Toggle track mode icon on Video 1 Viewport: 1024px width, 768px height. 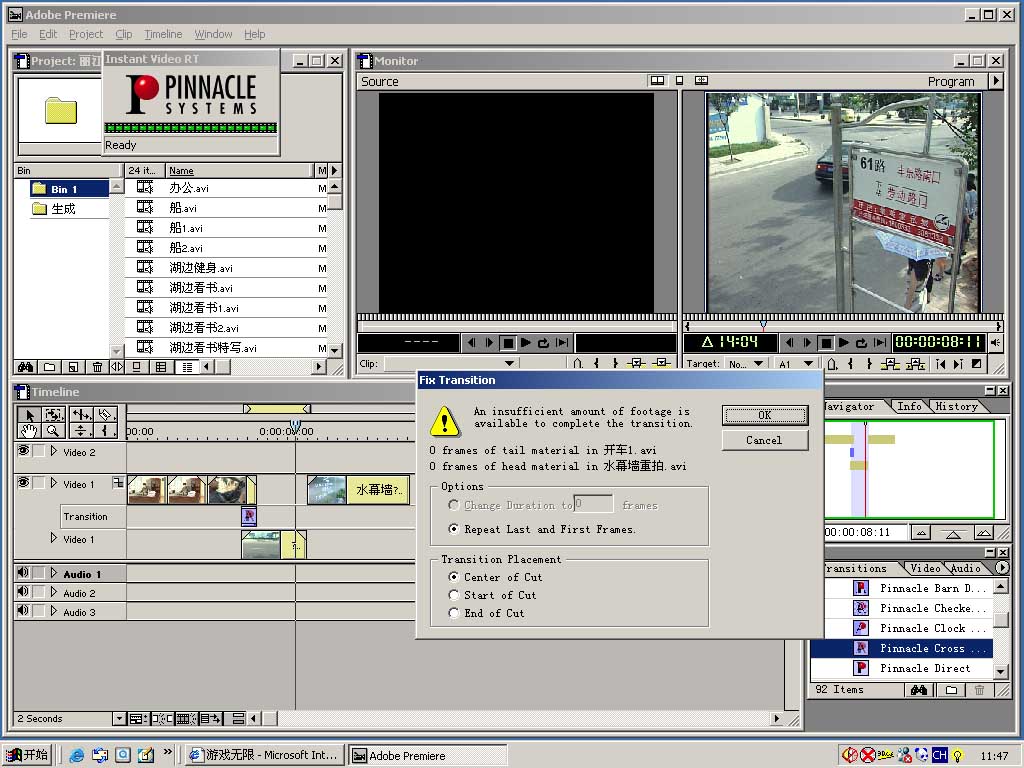coord(118,483)
